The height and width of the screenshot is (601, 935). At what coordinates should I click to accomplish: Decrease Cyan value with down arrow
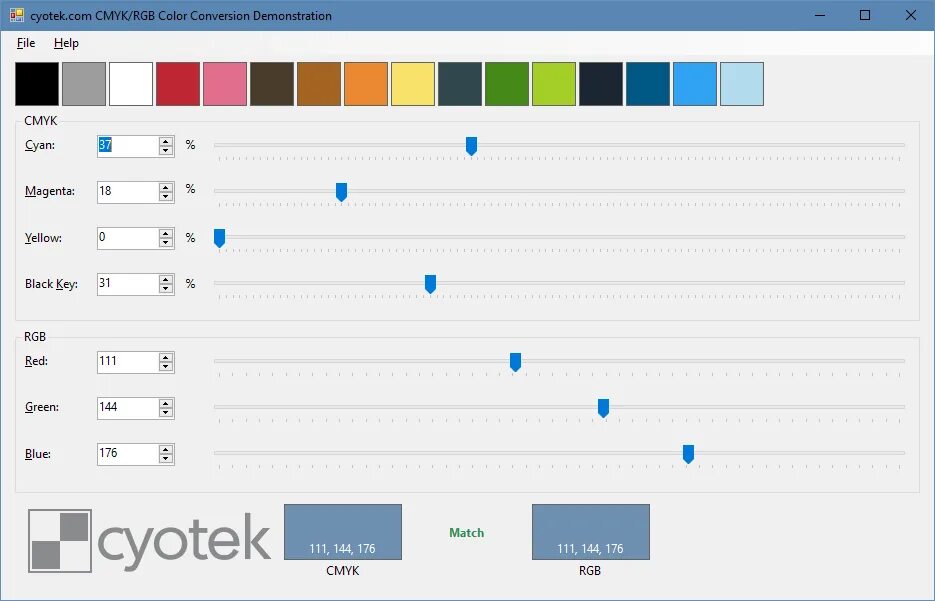166,151
